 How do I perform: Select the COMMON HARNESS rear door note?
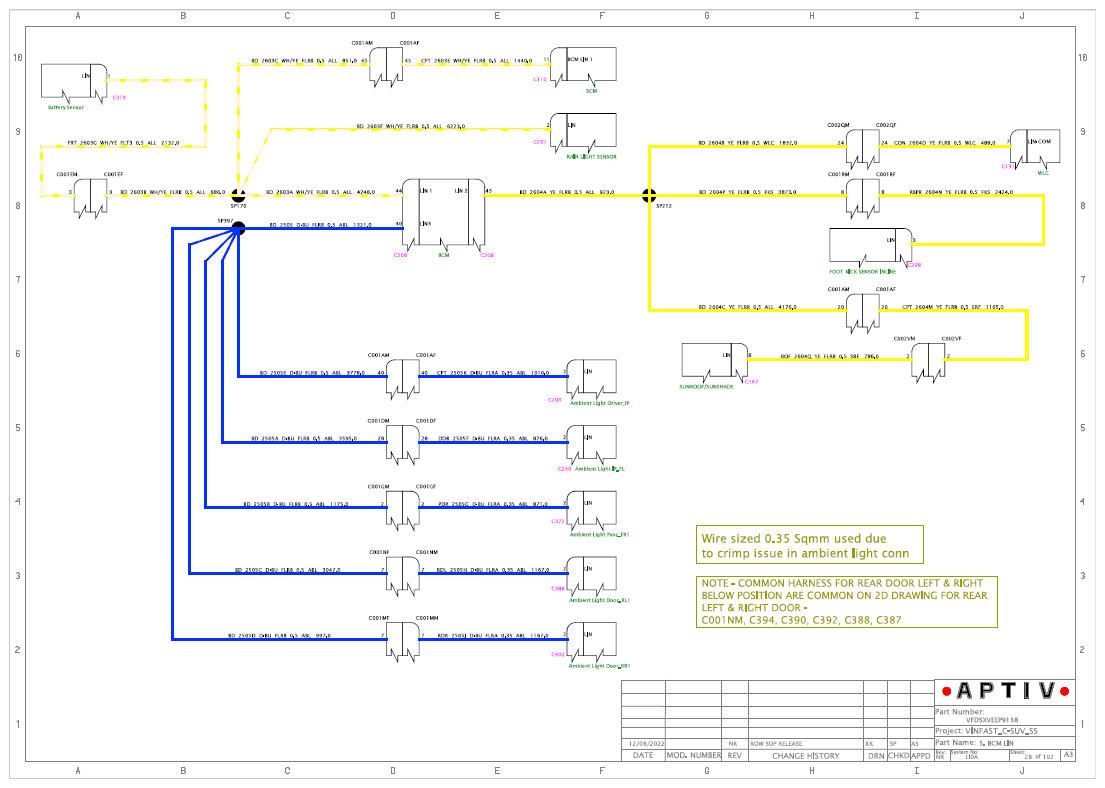846,602
